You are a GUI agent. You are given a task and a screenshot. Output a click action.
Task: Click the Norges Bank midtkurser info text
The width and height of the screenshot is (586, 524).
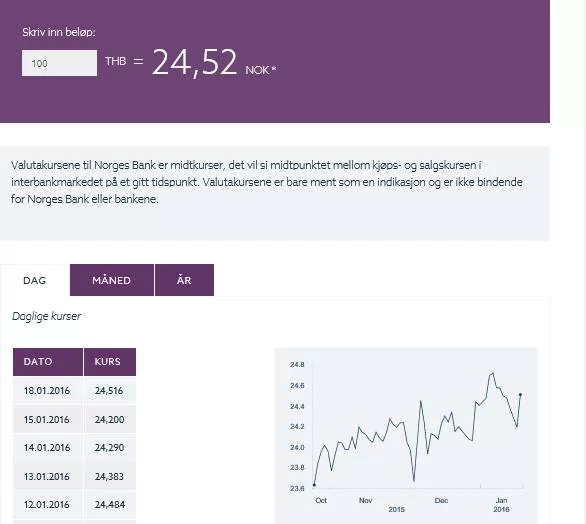(x=267, y=182)
